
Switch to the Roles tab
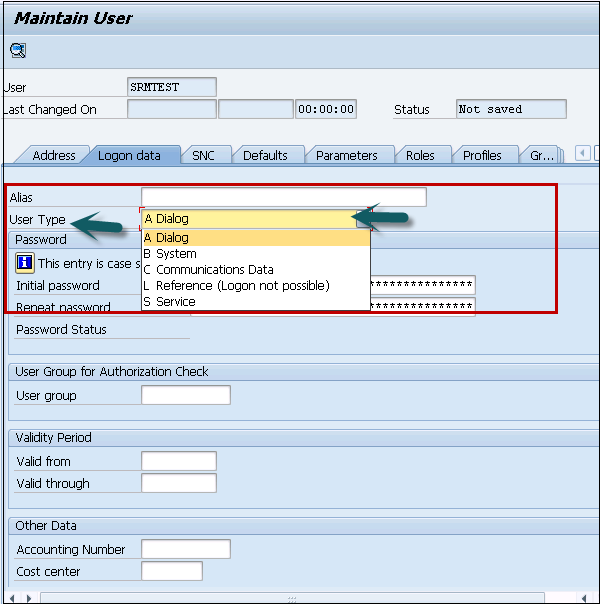pyautogui.click(x=420, y=156)
